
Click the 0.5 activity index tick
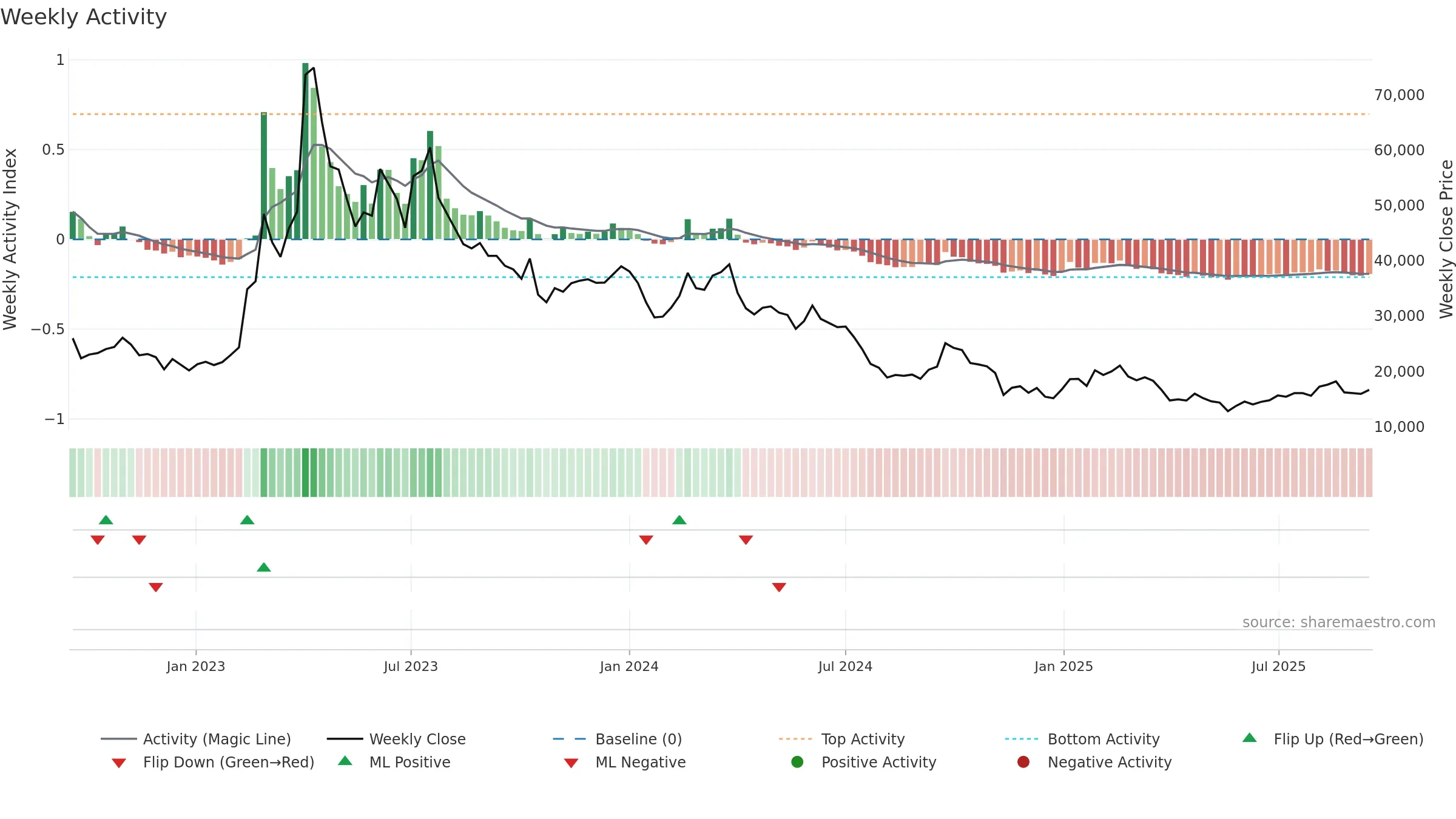tap(53, 149)
